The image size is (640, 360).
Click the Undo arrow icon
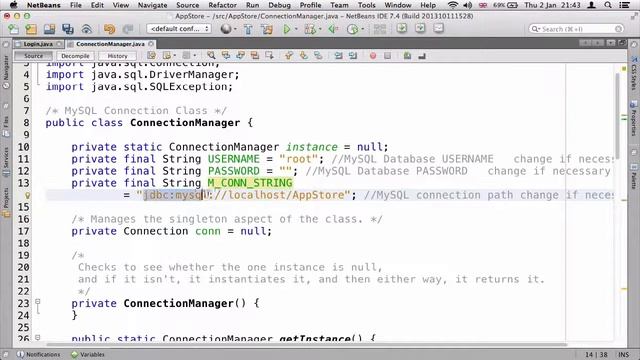click(x=109, y=29)
